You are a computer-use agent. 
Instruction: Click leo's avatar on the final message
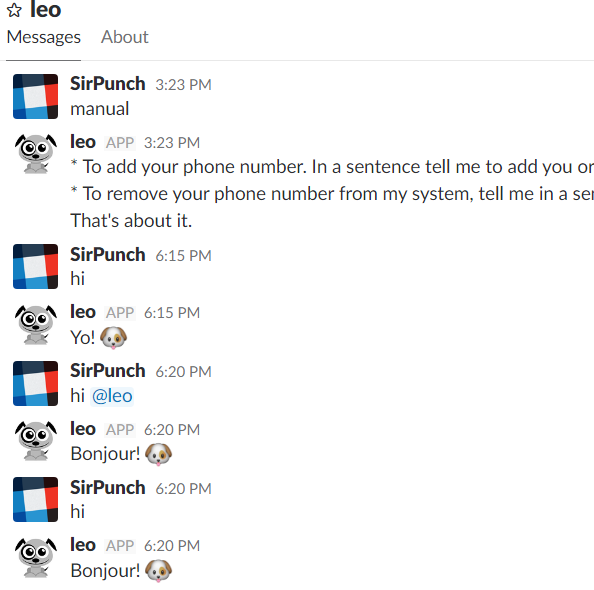35,557
